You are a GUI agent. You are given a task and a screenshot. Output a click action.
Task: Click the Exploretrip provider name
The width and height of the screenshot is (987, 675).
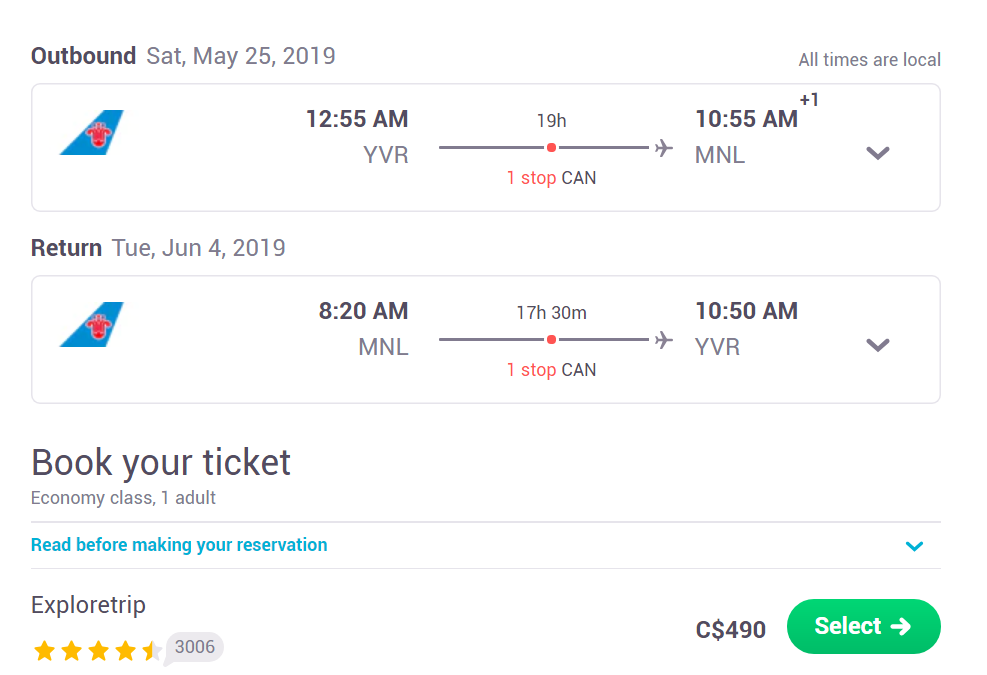(x=88, y=605)
